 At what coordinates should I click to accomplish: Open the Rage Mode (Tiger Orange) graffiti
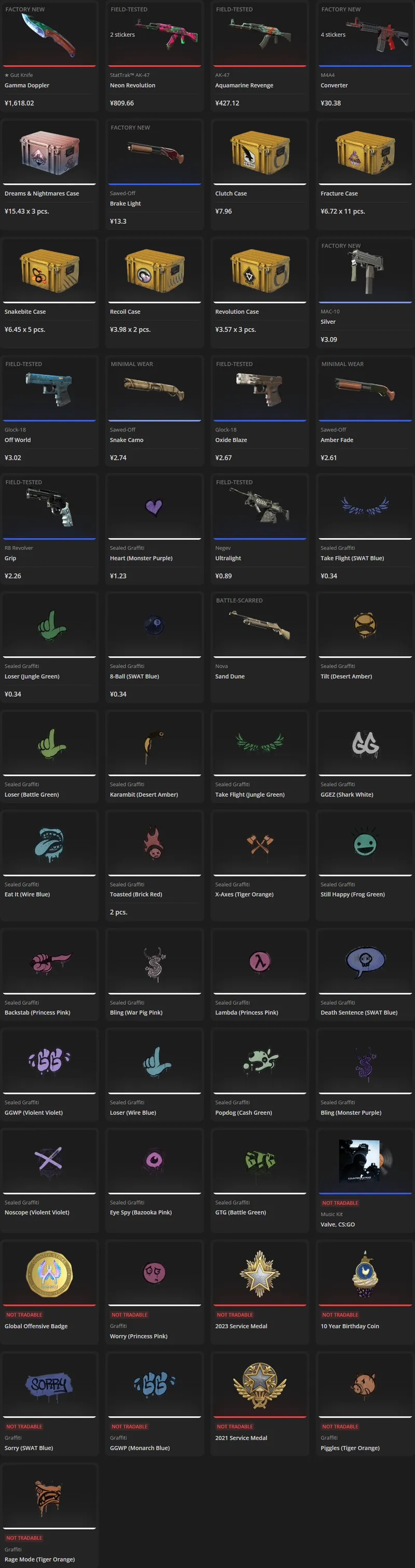pyautogui.click(x=49, y=1516)
